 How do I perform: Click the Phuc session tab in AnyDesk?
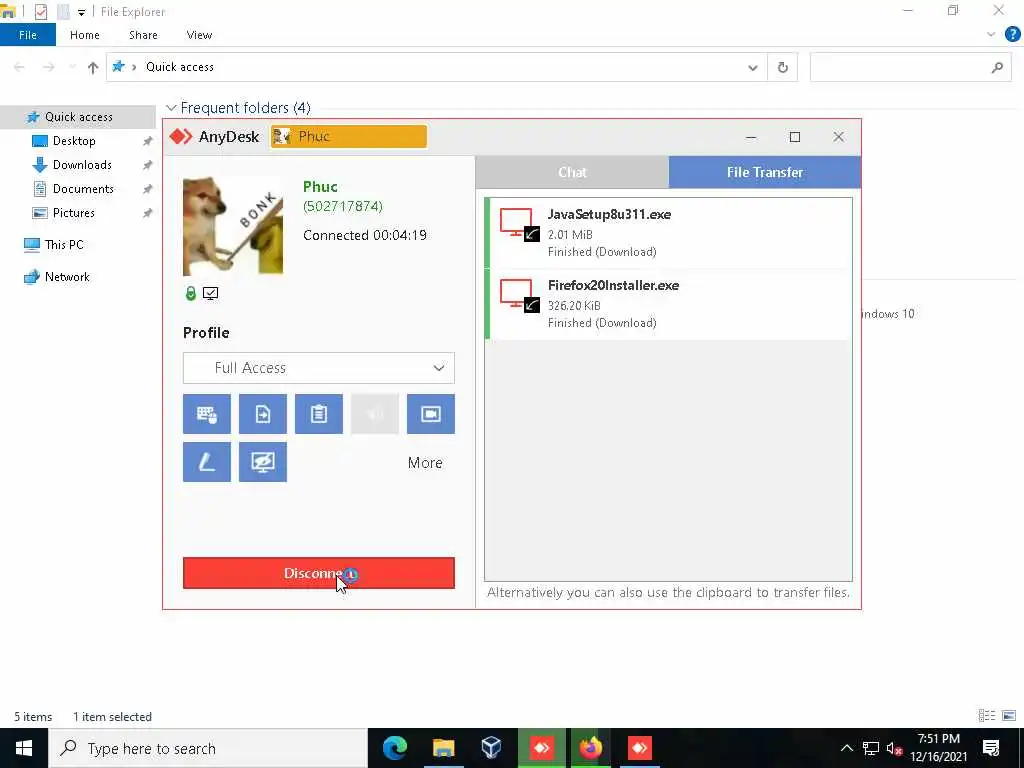point(349,136)
